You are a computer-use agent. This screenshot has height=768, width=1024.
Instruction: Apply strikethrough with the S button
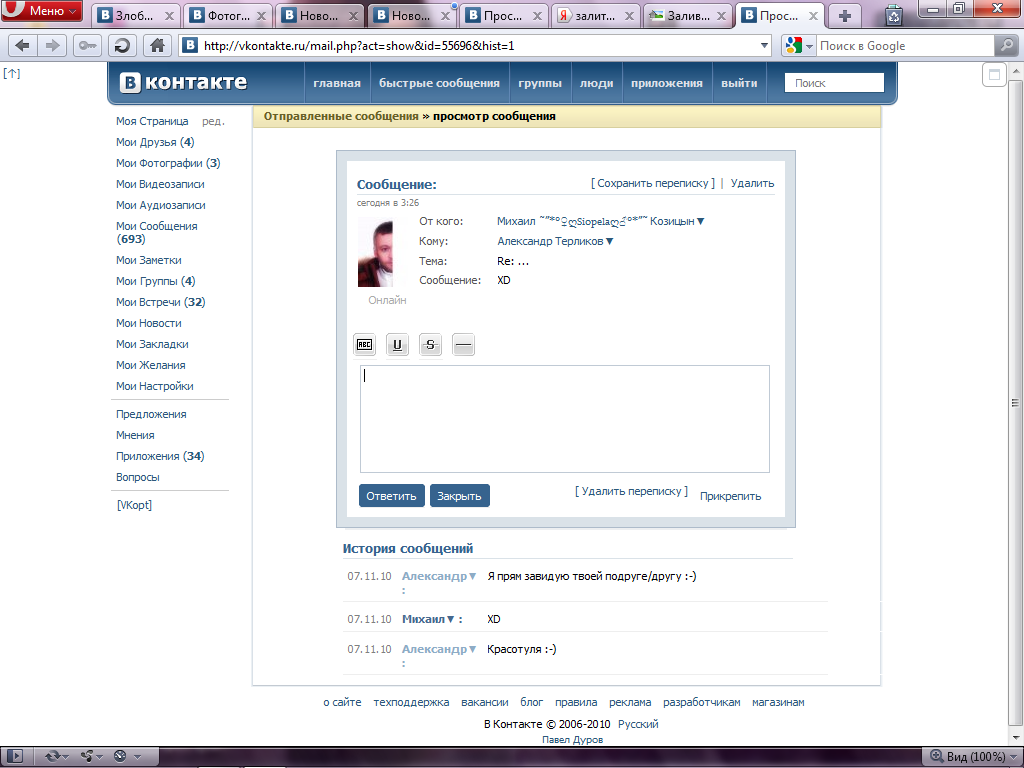tap(430, 345)
